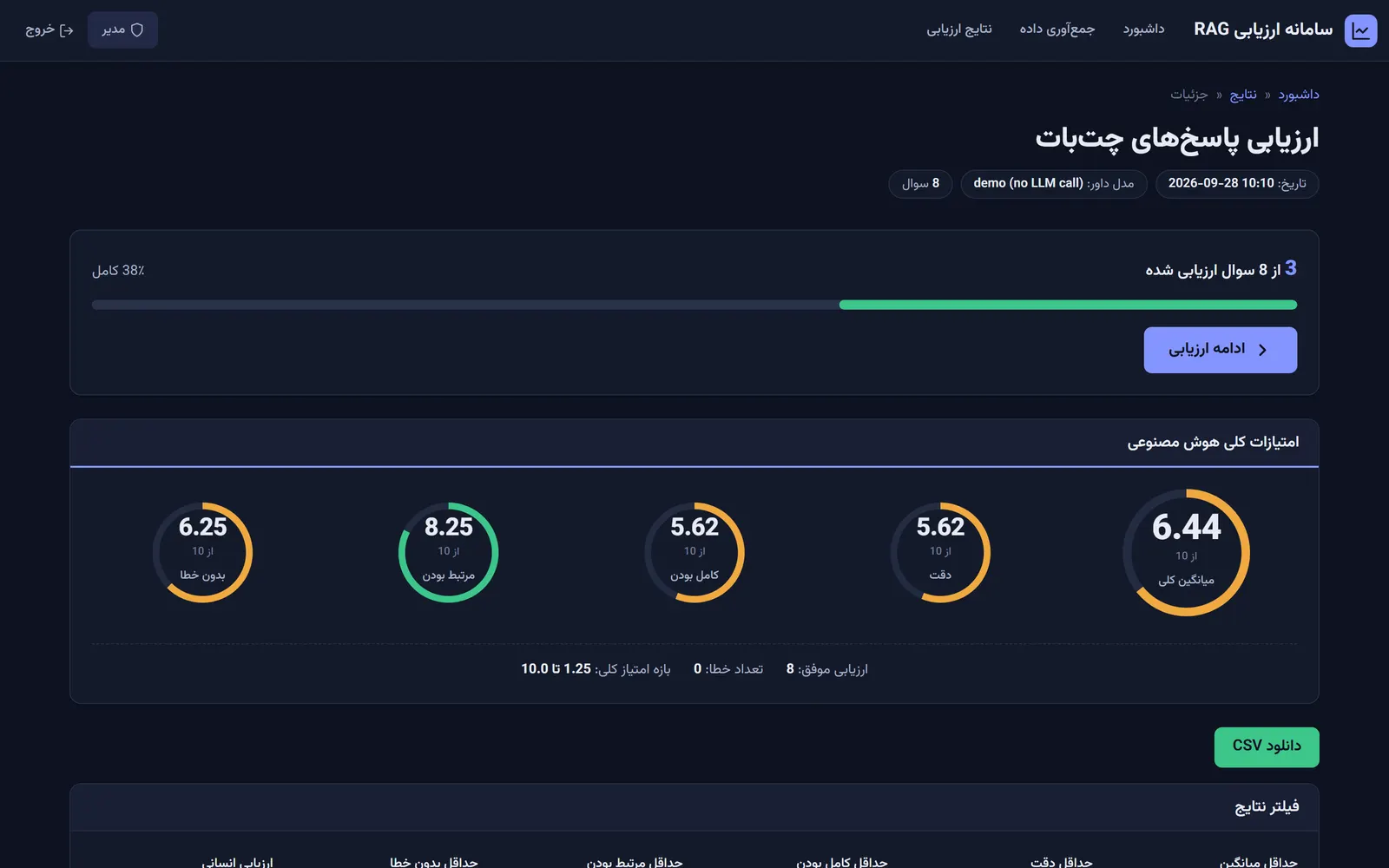Go to نتایج via breadcrumb link
Viewport: 1389px width, 868px height.
pos(1243,95)
